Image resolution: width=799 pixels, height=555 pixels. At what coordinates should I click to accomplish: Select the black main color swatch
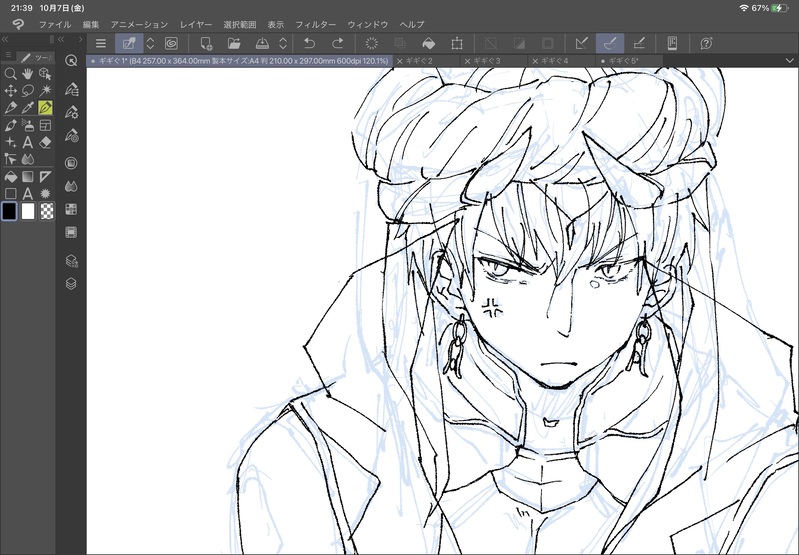[9, 210]
